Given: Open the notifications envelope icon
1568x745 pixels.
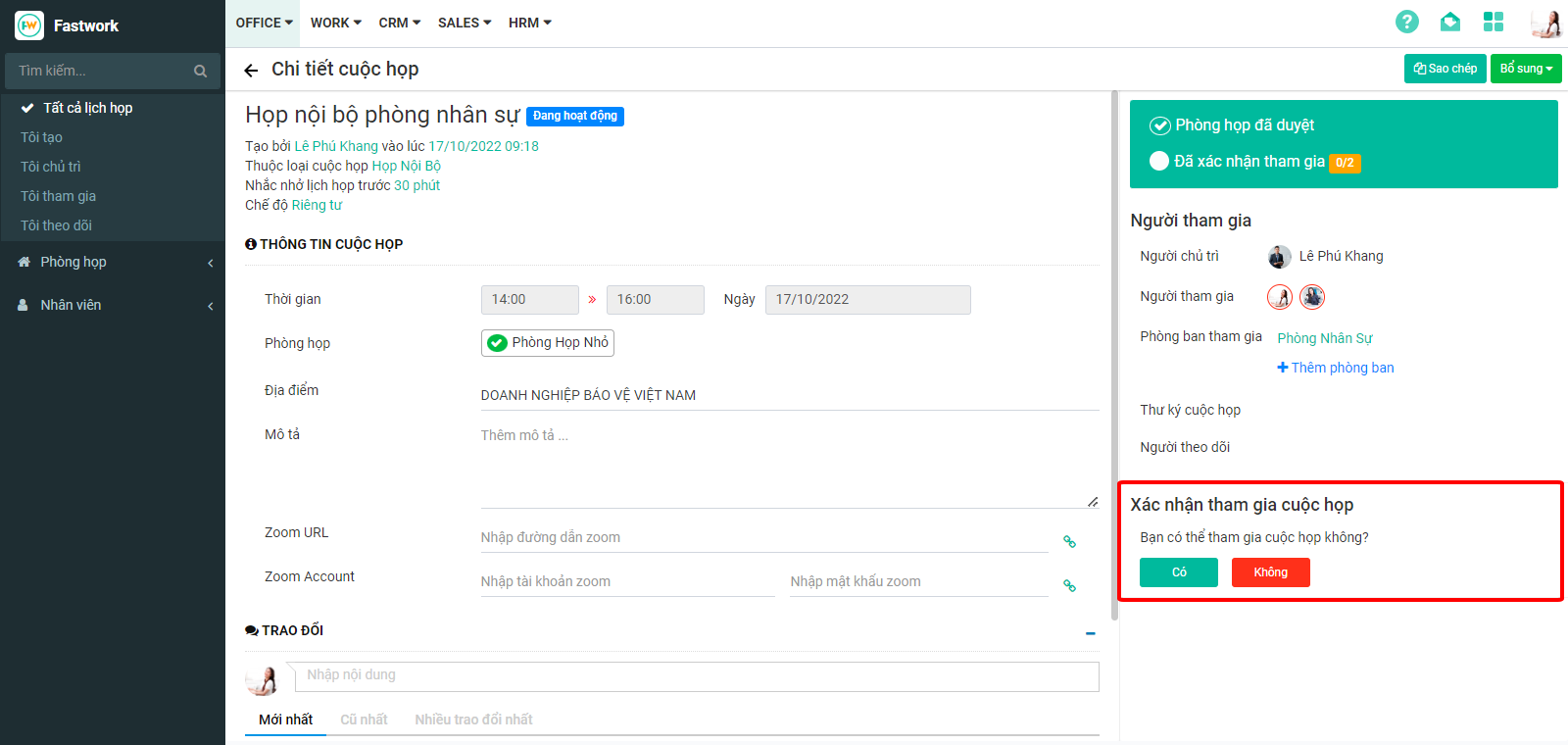Looking at the screenshot, I should point(1450,22).
